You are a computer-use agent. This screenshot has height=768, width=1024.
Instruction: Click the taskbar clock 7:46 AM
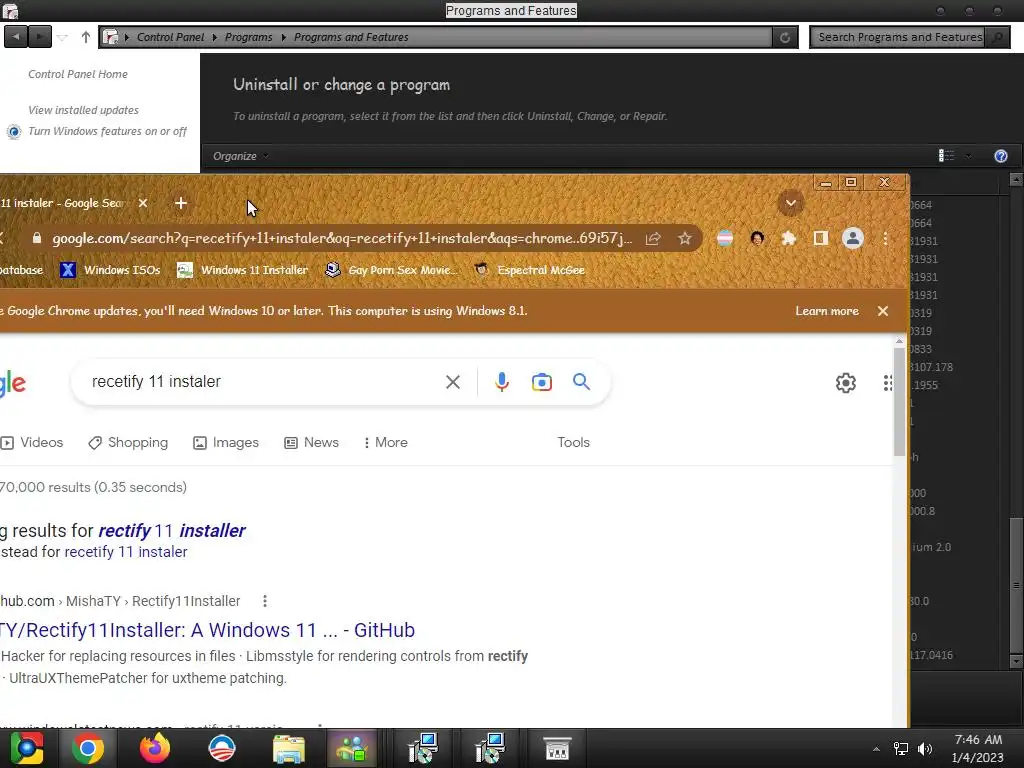point(978,740)
